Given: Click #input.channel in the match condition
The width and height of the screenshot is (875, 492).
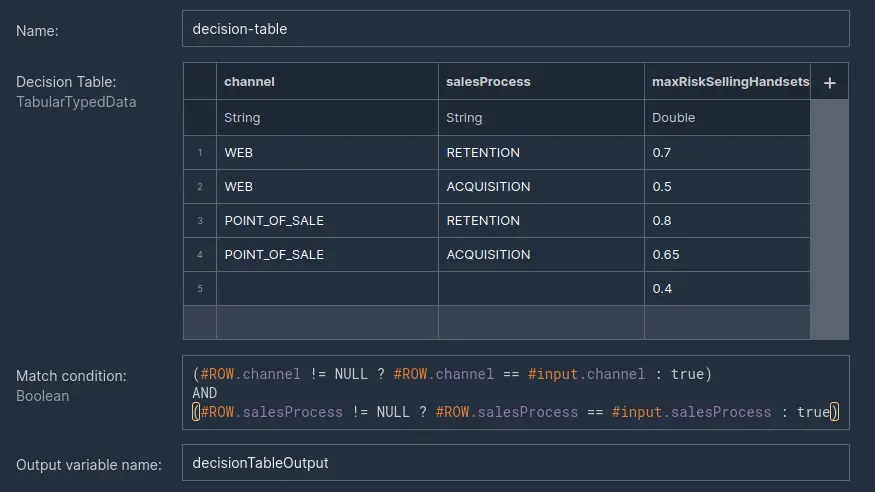Looking at the screenshot, I should pos(586,374).
